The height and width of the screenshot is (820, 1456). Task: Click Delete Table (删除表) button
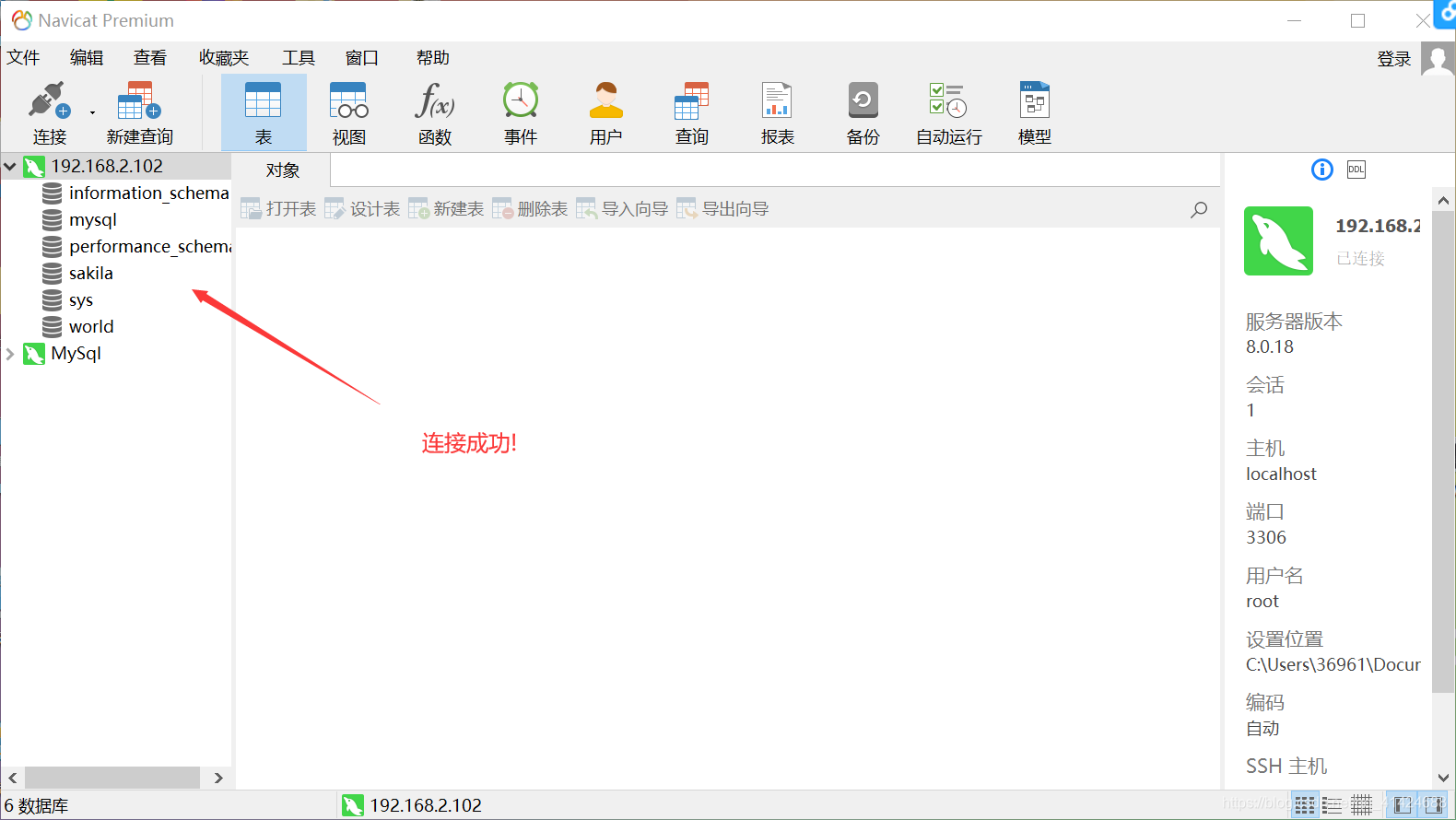point(531,209)
